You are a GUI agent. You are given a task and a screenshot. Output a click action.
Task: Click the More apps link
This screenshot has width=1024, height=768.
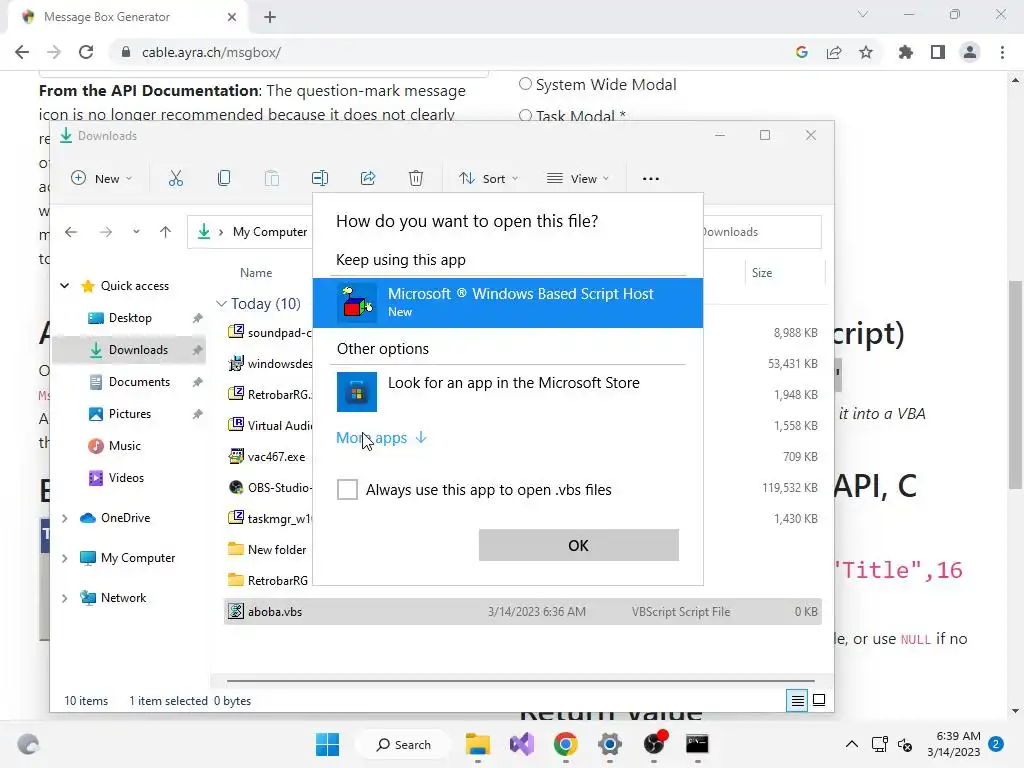coord(381,438)
